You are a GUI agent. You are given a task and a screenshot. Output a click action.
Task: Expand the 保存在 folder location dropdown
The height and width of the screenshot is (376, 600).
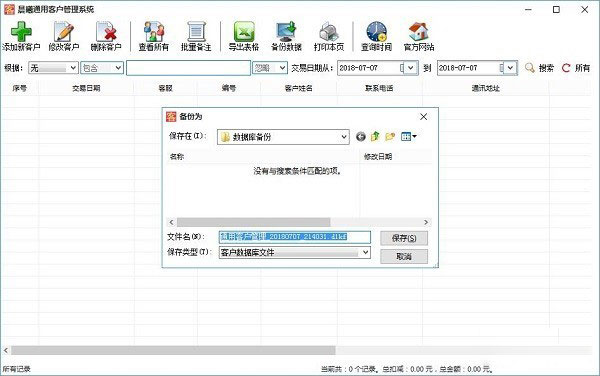[x=344, y=137]
